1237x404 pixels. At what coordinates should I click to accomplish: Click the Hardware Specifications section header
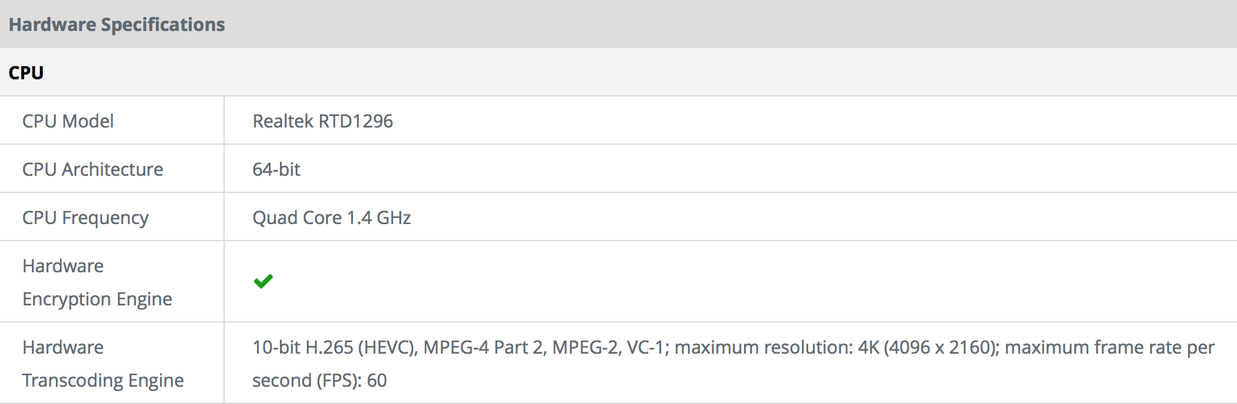point(117,24)
